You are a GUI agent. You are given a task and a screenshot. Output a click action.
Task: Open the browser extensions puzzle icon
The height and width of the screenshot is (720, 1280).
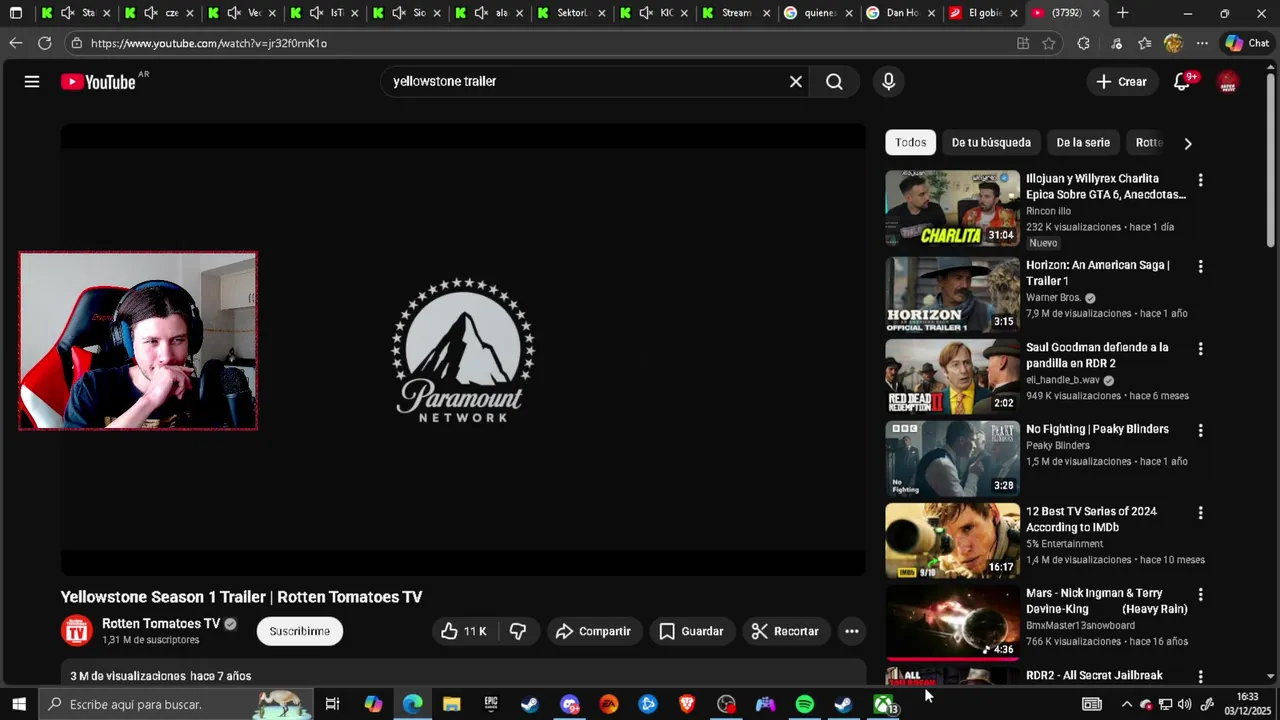click(1083, 43)
